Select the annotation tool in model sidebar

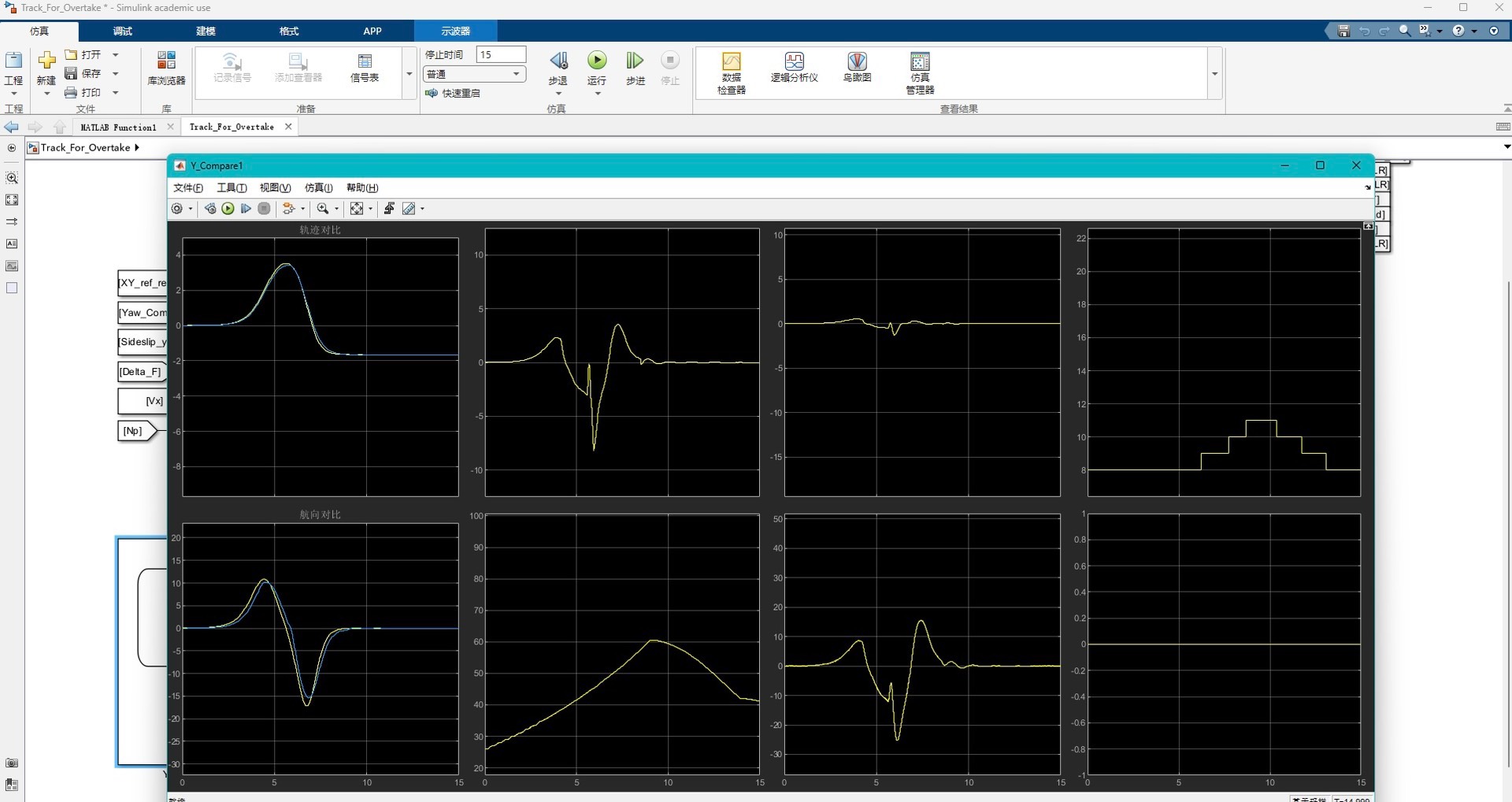coord(12,244)
